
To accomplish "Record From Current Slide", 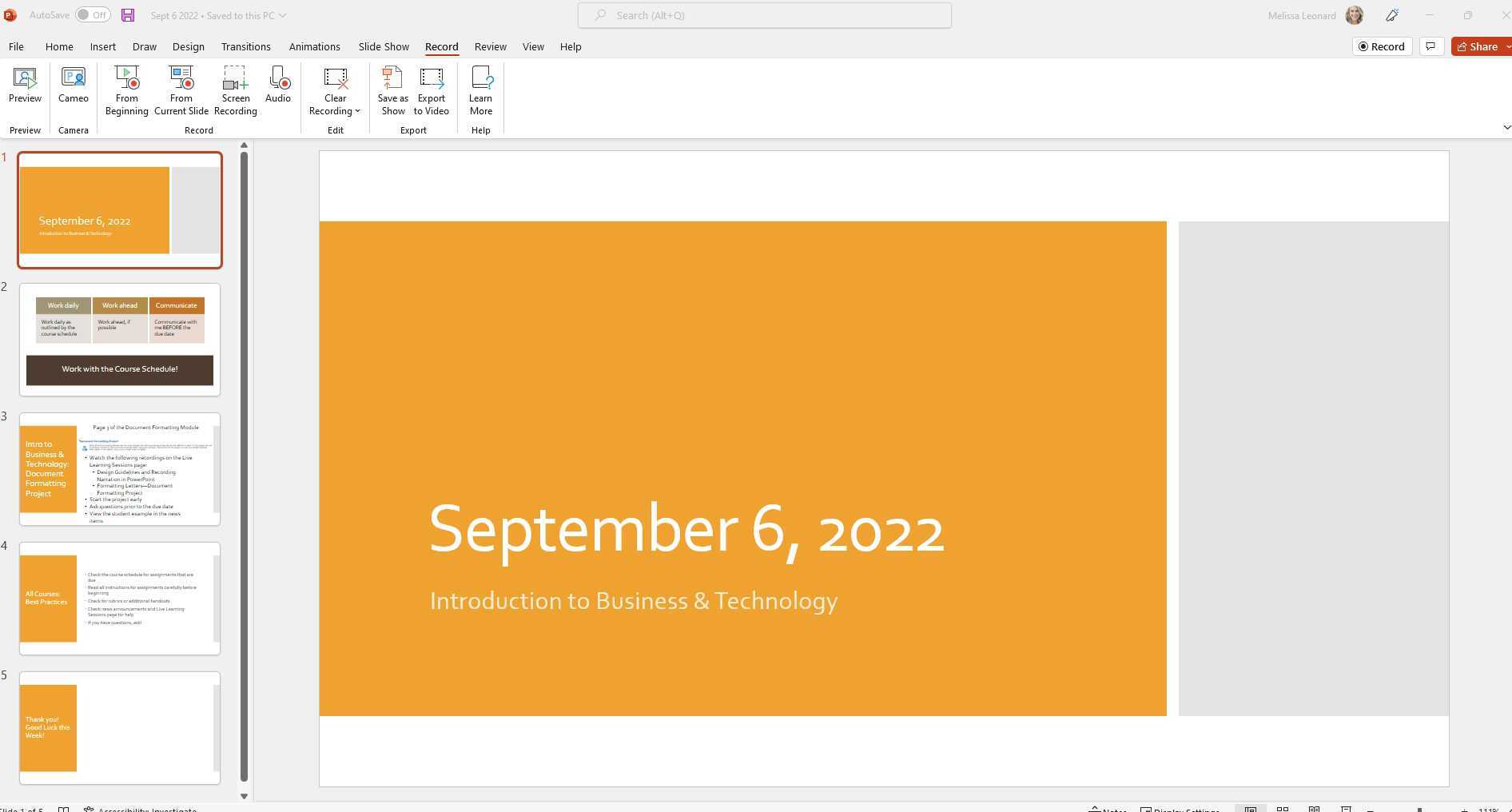I will 181,90.
